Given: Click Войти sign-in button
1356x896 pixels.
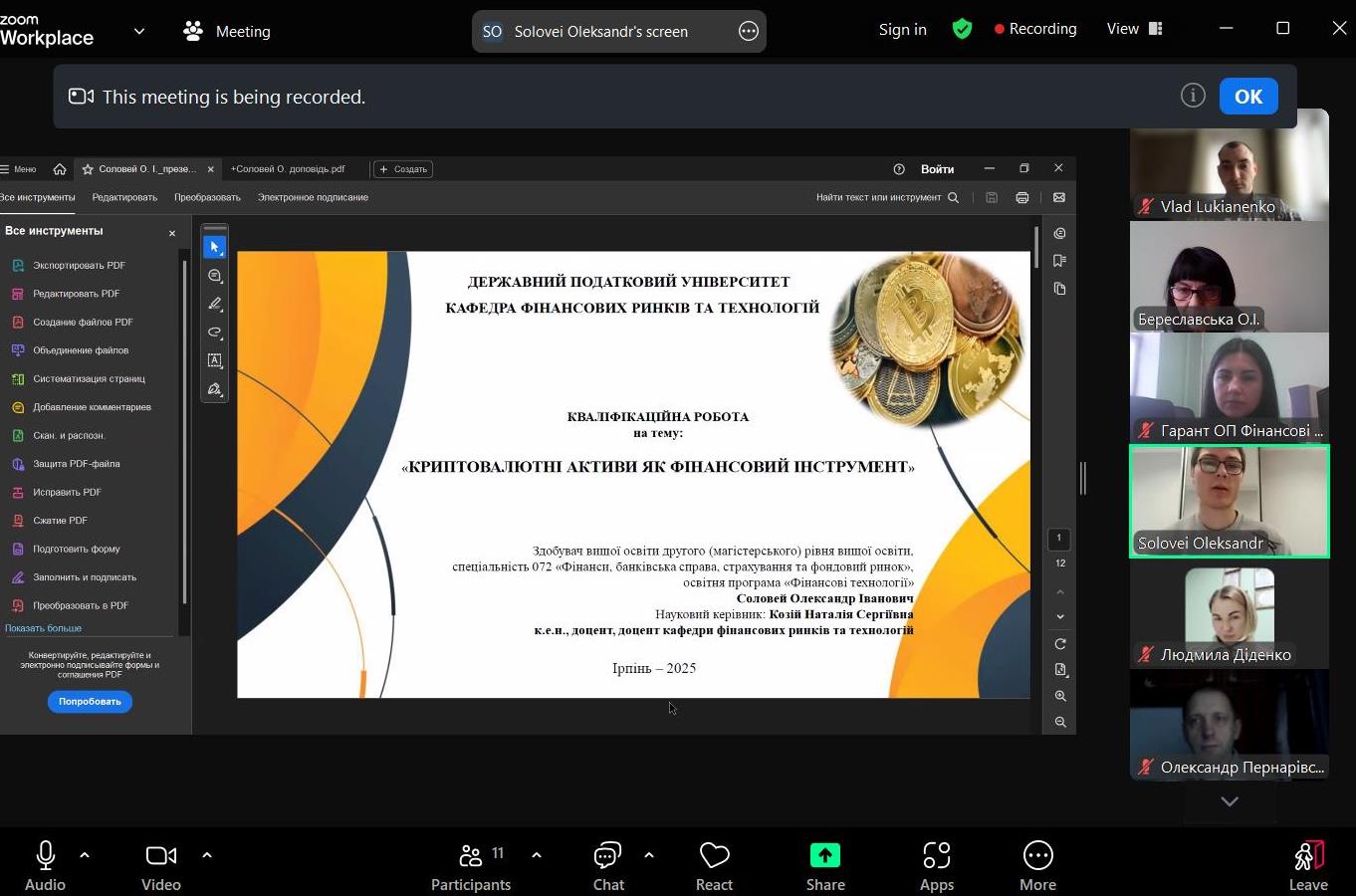Looking at the screenshot, I should pyautogui.click(x=937, y=169).
